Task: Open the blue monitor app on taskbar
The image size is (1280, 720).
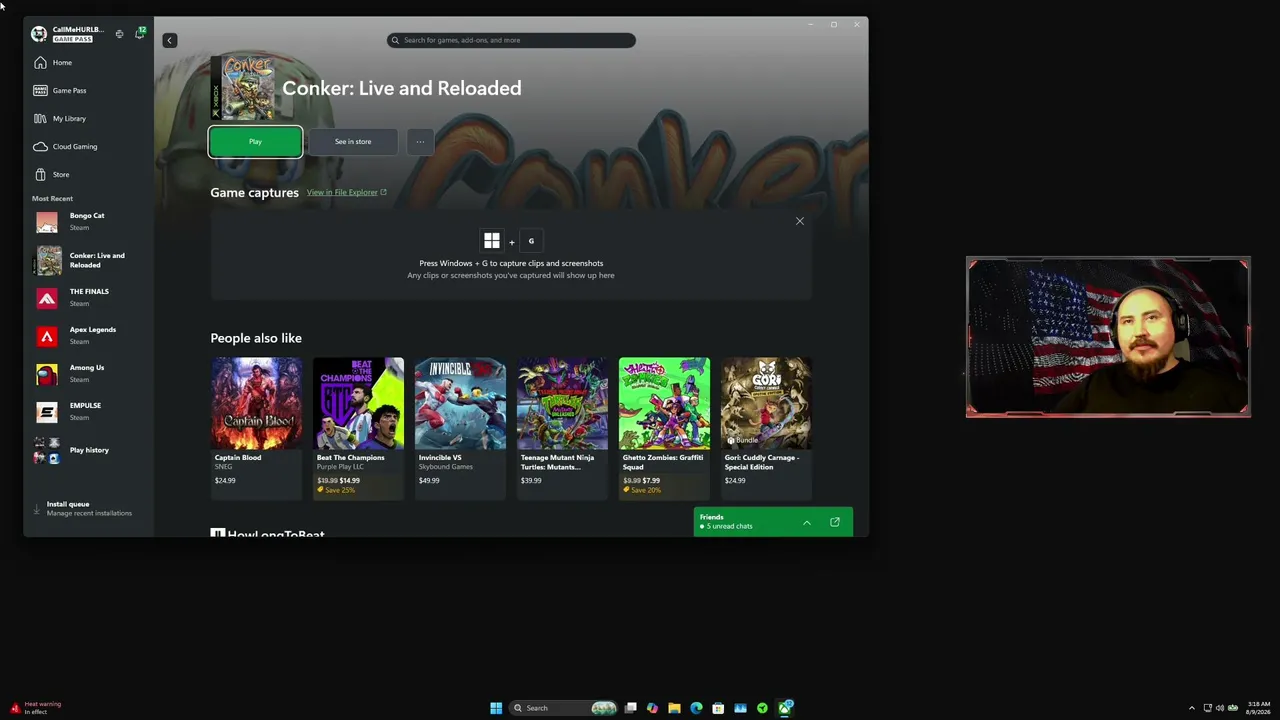Action: coord(740,708)
